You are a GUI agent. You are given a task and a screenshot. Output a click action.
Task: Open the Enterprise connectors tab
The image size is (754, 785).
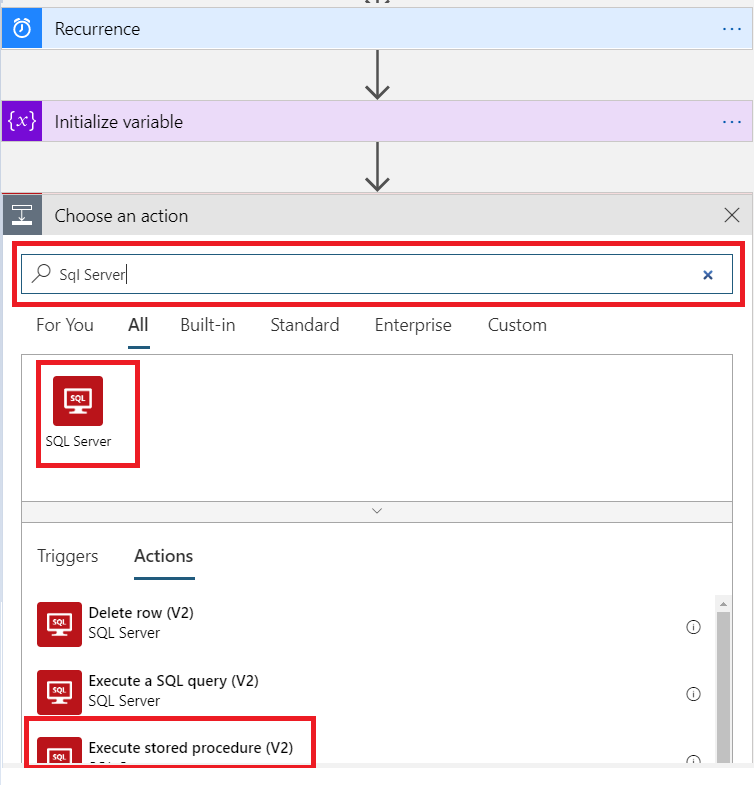tap(413, 325)
